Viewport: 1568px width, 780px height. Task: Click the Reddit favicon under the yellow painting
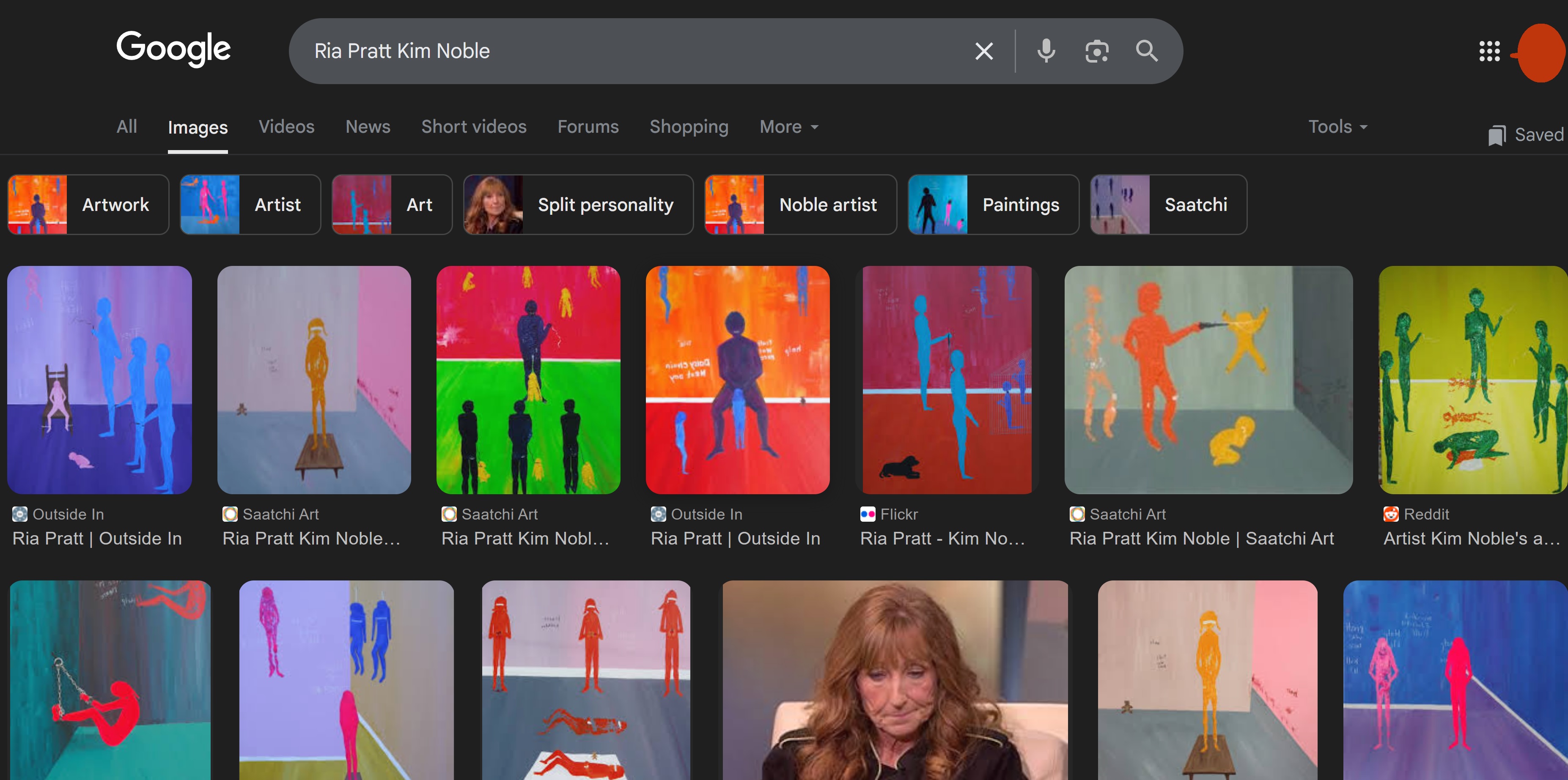1391,514
